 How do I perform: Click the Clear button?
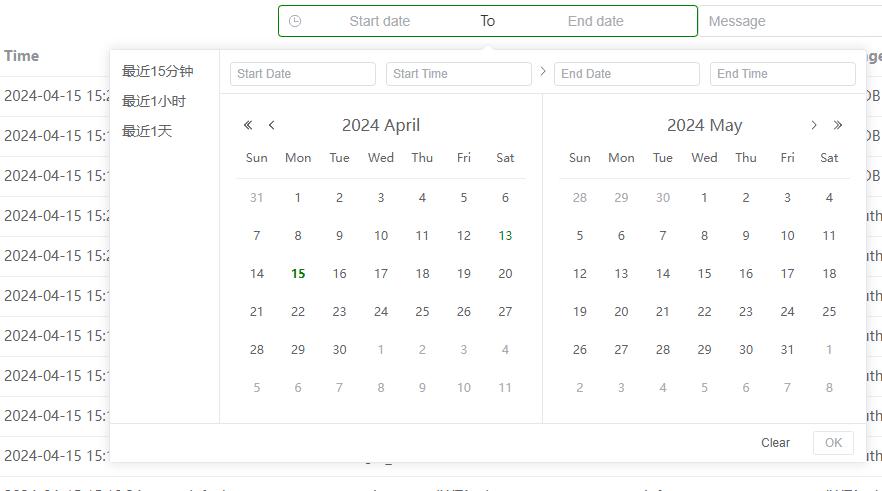(x=775, y=443)
